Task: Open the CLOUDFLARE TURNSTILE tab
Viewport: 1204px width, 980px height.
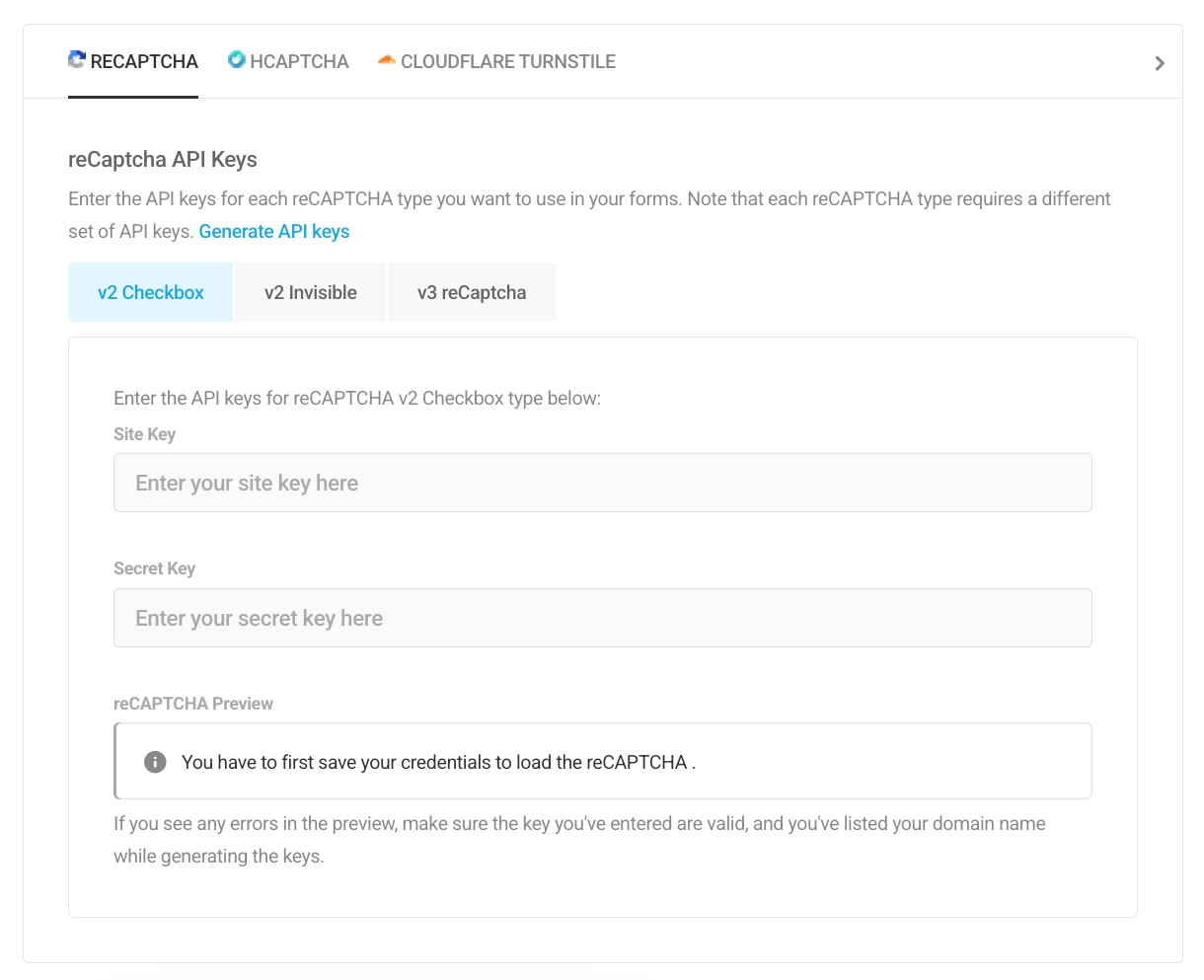Action: tap(496, 61)
